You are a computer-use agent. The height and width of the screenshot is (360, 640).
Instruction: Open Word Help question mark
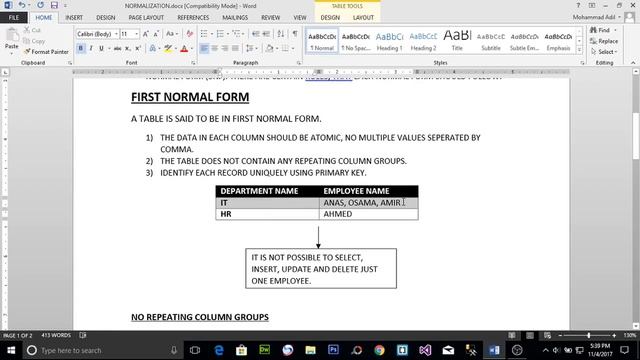click(x=578, y=5)
